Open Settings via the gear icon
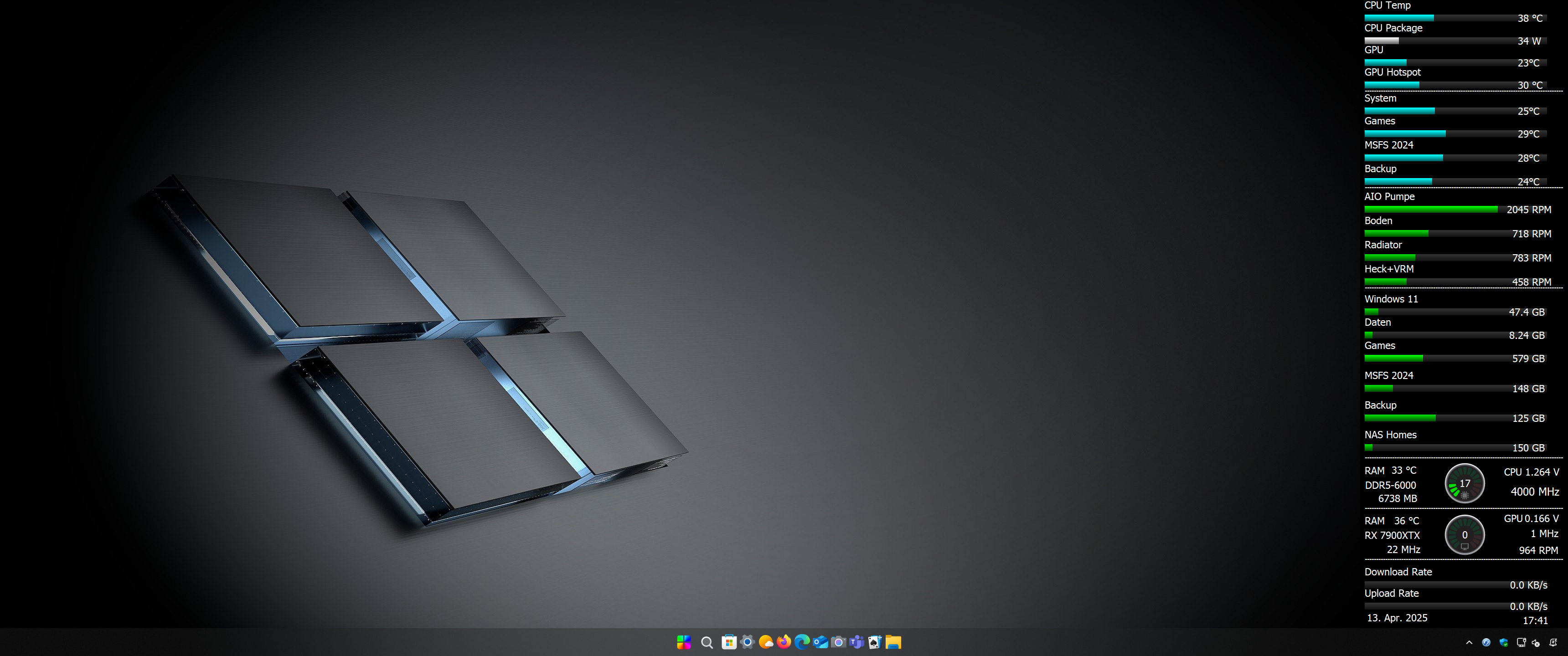 click(747, 643)
